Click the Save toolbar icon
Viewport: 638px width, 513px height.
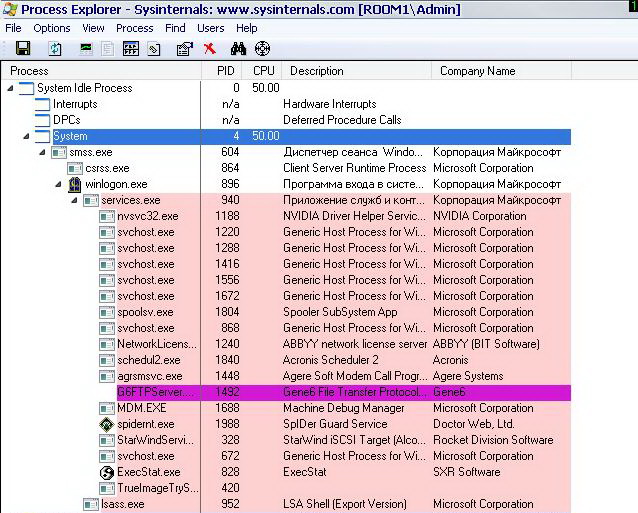(23, 49)
